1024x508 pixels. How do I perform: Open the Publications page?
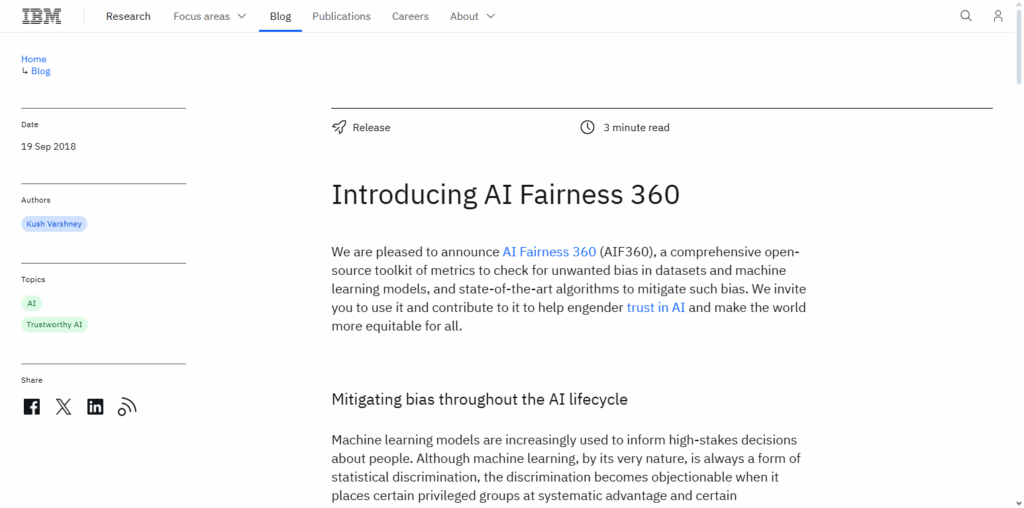(342, 16)
